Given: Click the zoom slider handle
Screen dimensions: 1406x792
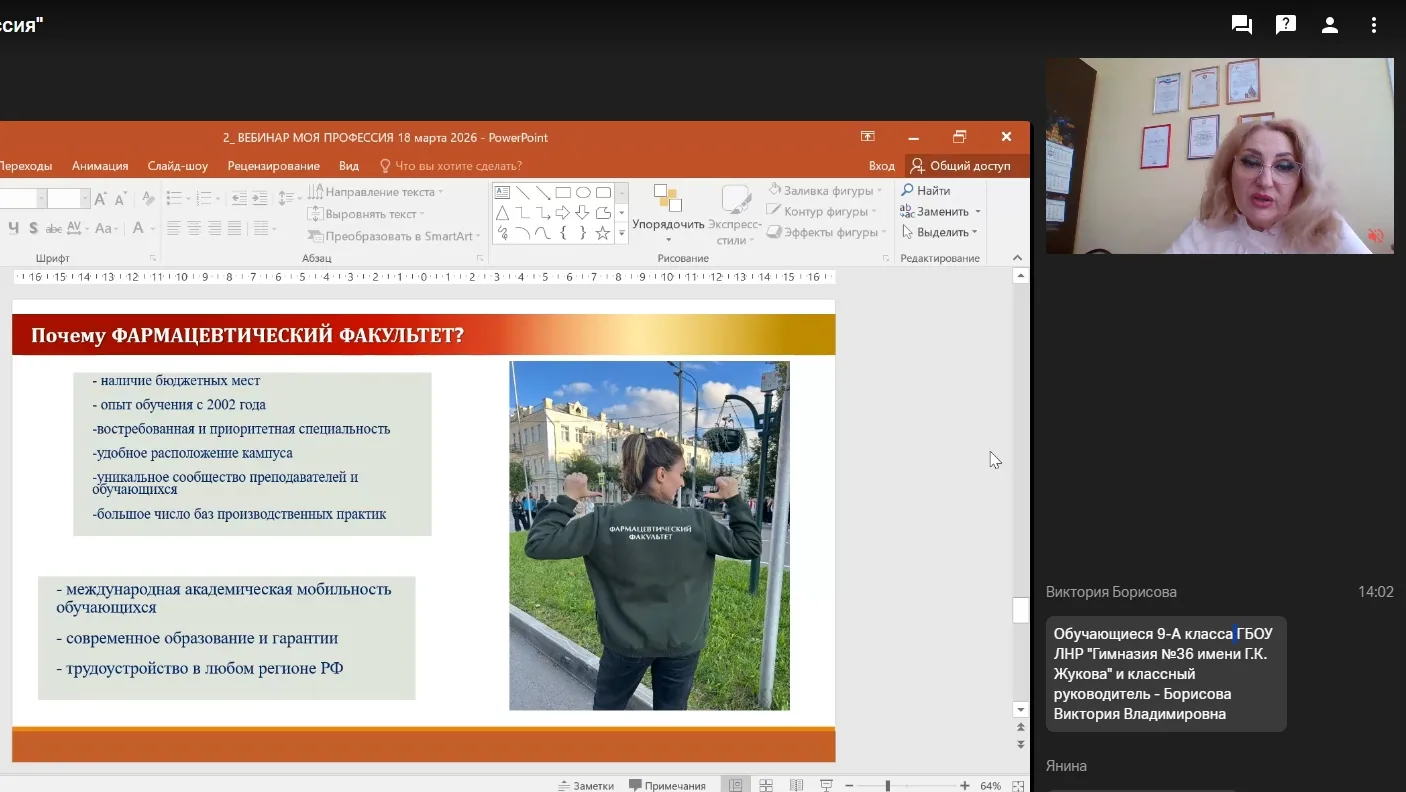Looking at the screenshot, I should point(888,786).
